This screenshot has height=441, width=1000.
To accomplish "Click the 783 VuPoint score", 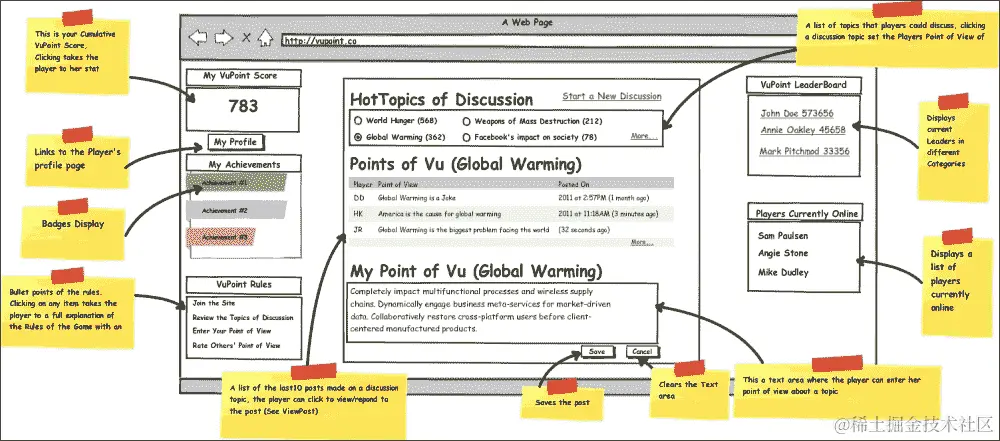I will (x=243, y=106).
